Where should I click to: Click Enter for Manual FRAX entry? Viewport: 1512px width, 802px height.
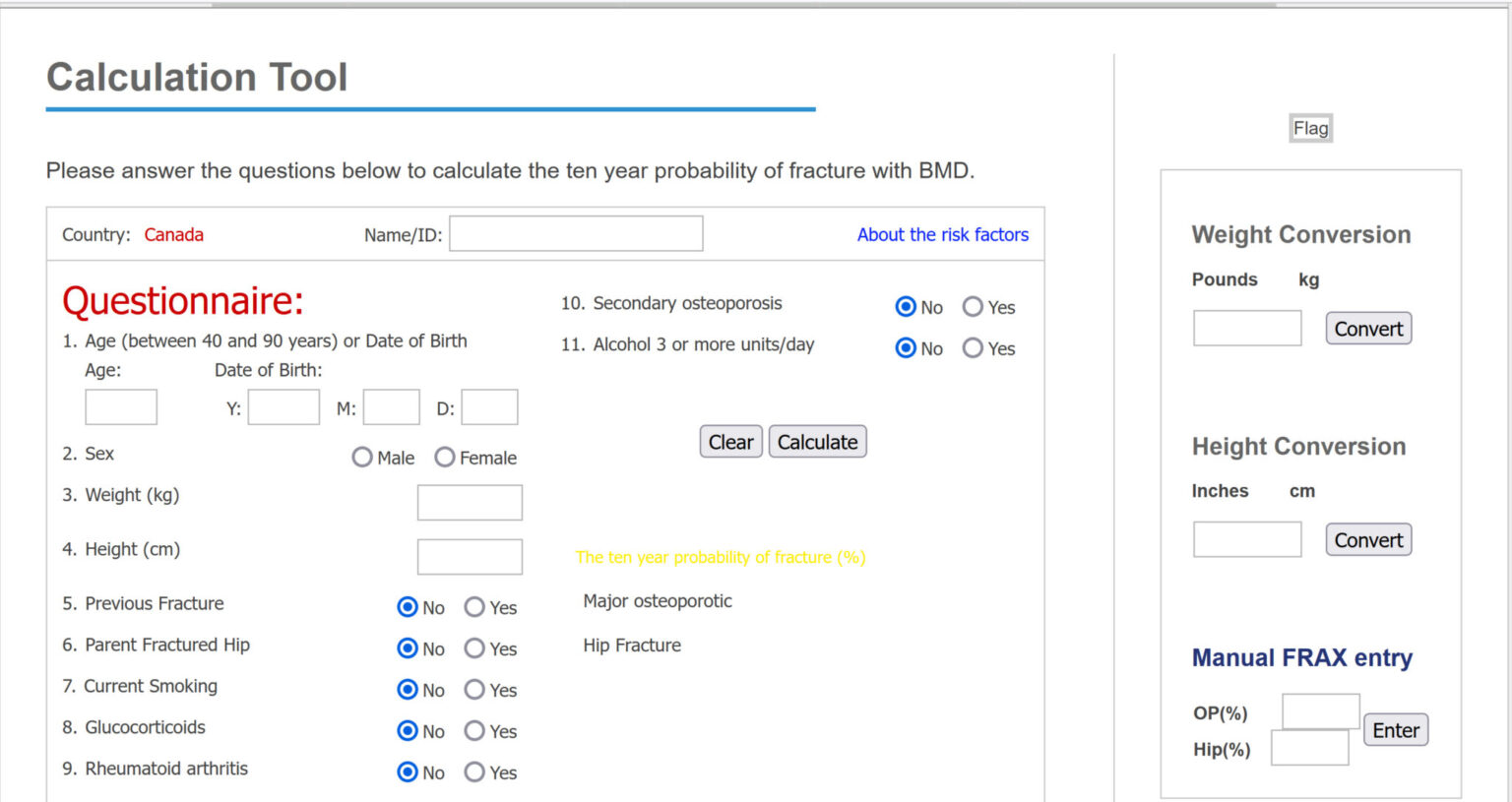click(x=1395, y=729)
